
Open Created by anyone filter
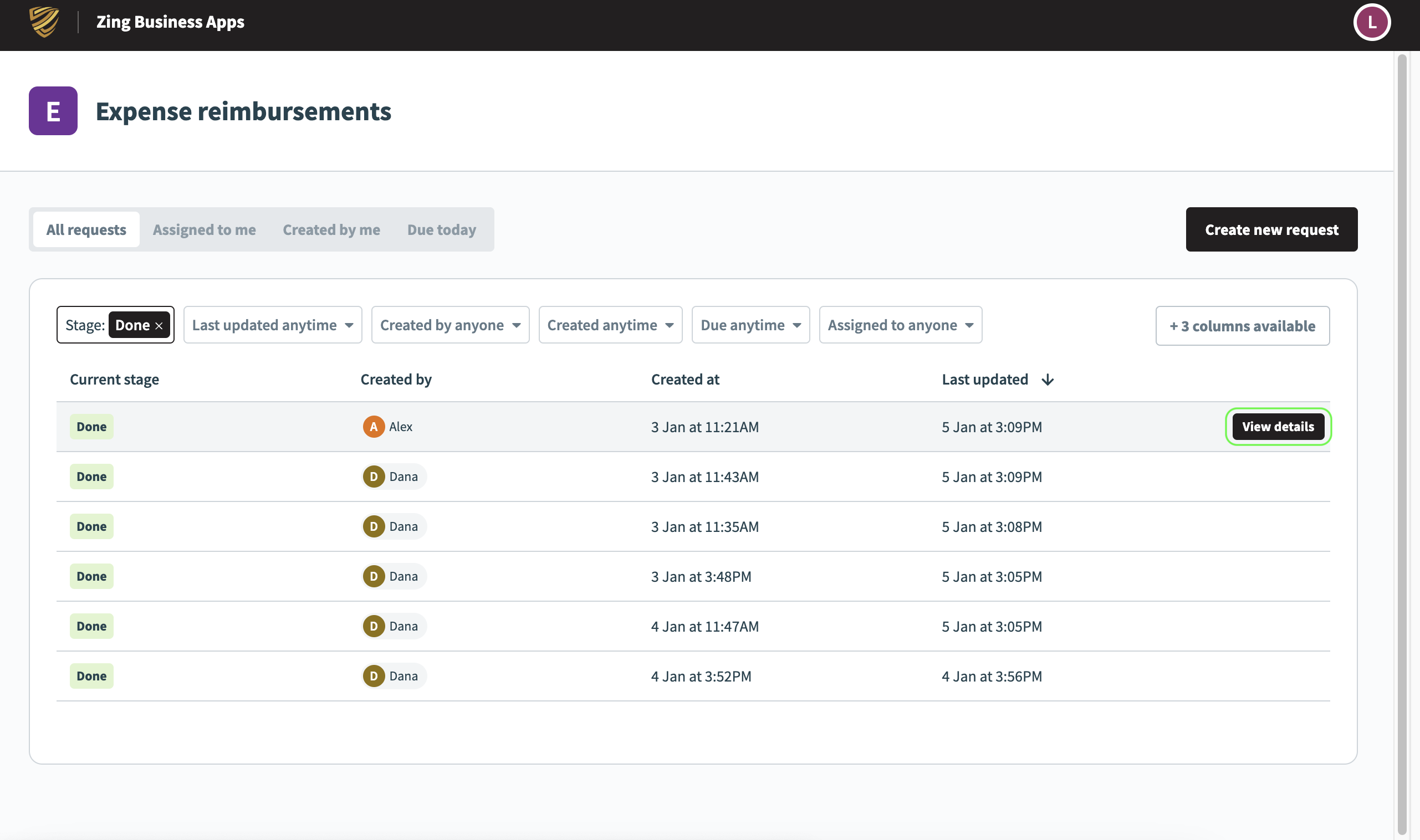click(450, 325)
